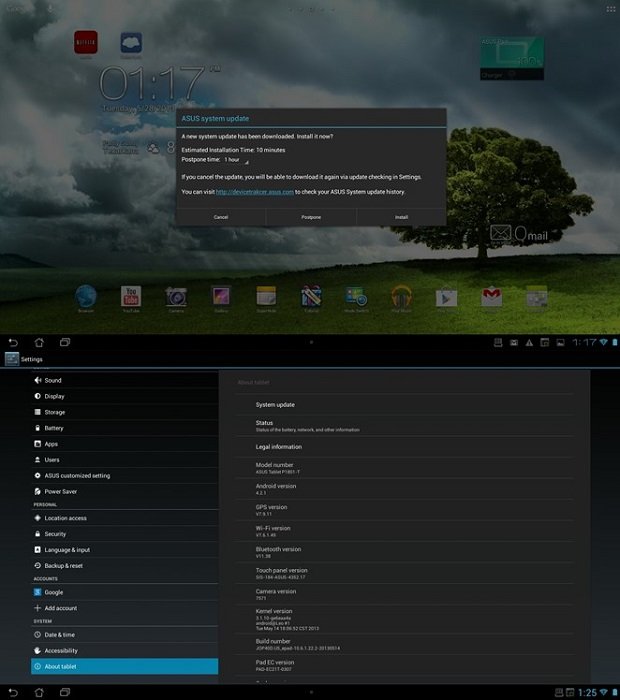Open the blue cloud storage app icon

coord(131,43)
